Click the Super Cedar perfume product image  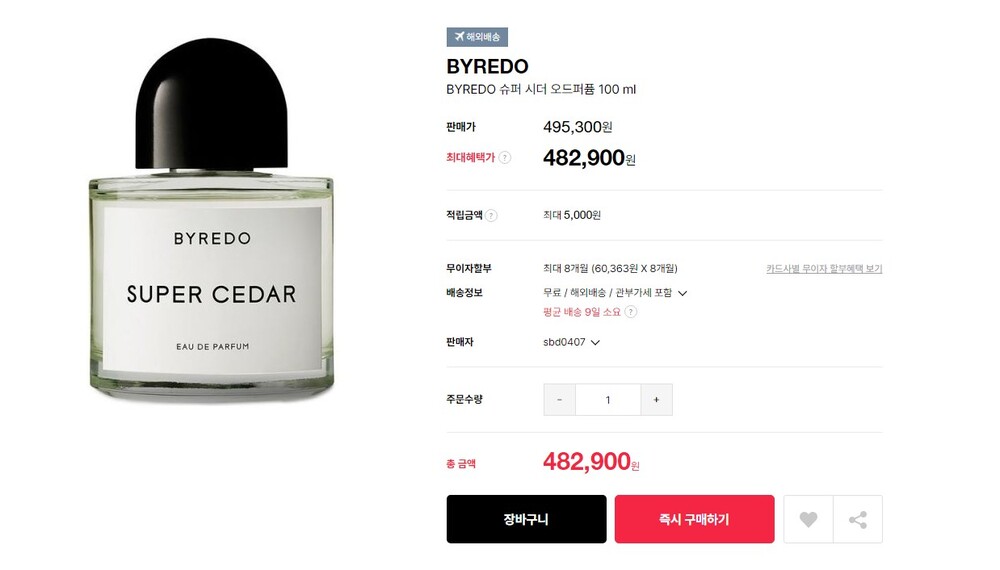coord(211,219)
